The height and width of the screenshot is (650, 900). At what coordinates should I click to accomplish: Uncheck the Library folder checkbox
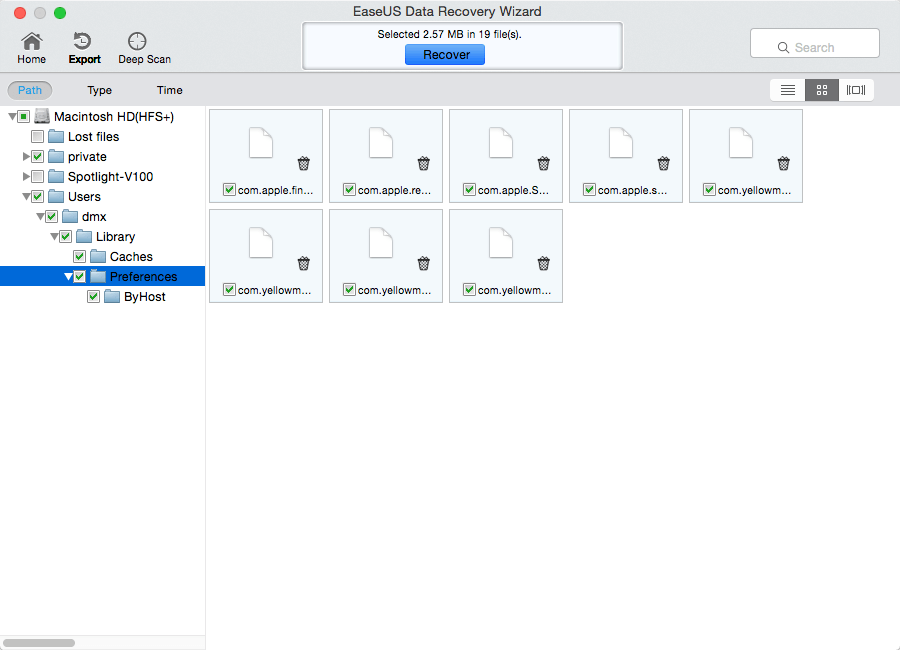66,237
